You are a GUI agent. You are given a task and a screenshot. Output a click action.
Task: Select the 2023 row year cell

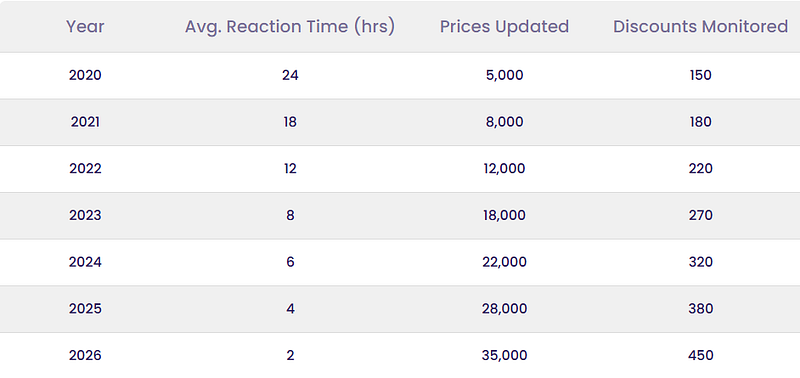click(x=85, y=215)
